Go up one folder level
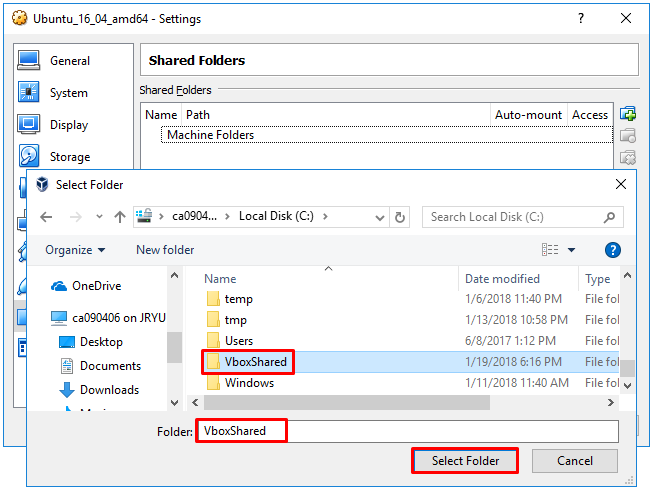This screenshot has width=653, height=492. tap(120, 217)
